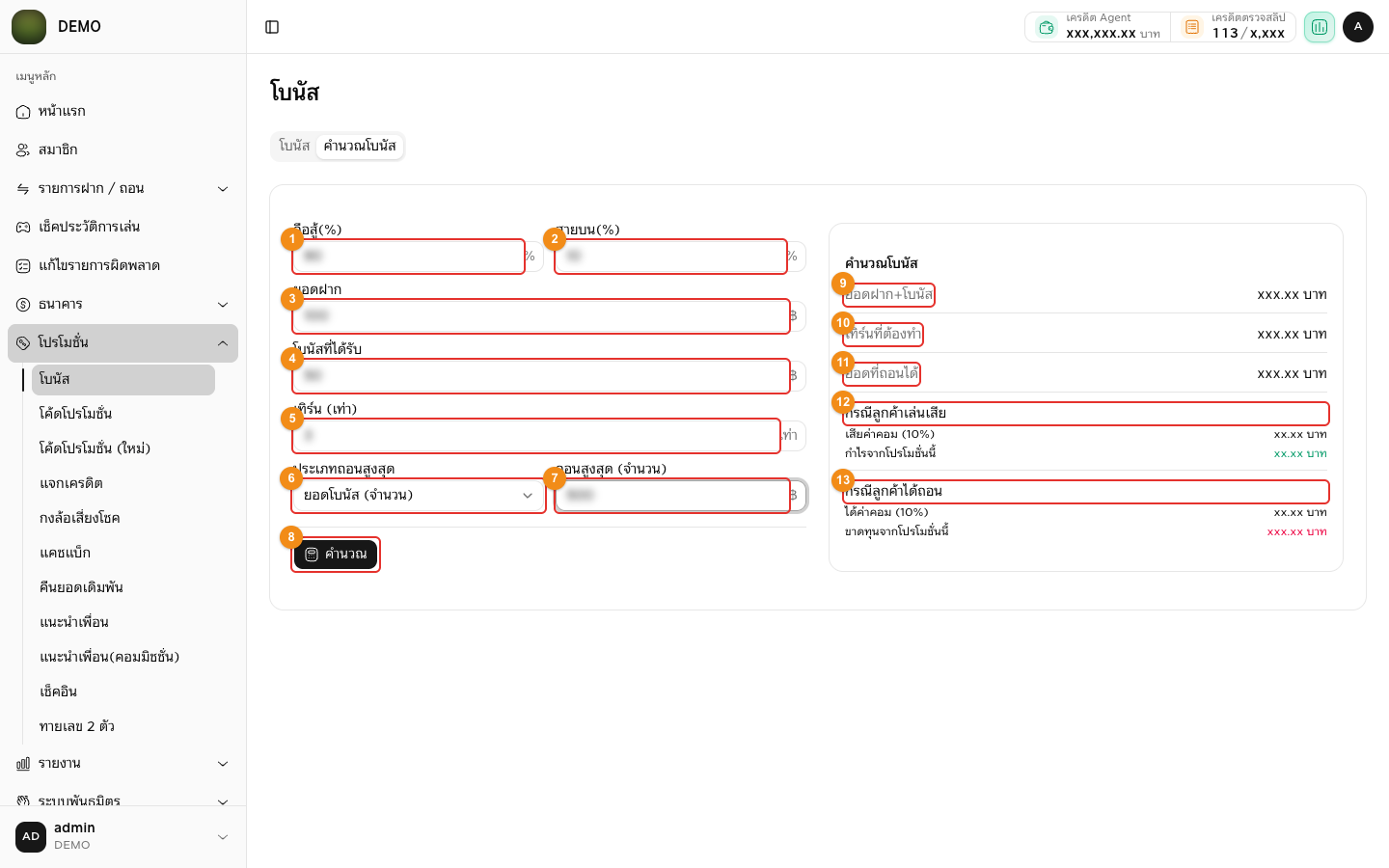Open แนะนำเพื่อน submenu item
This screenshot has width=1389, height=868.
coord(123,622)
